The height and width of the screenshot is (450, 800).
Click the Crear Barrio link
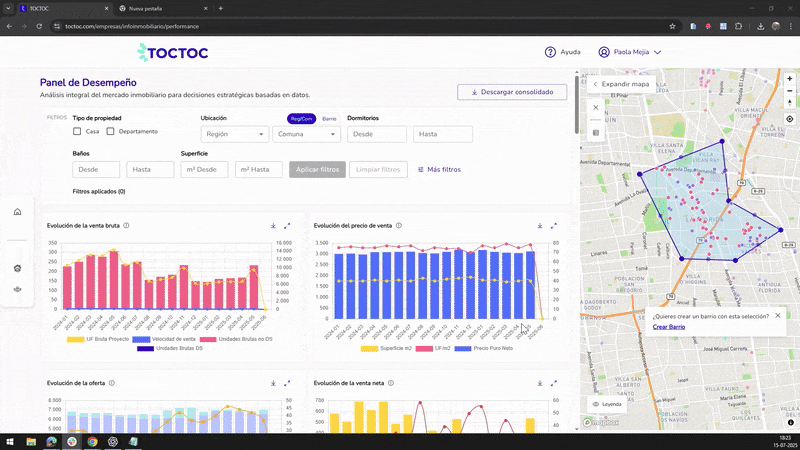coord(668,327)
